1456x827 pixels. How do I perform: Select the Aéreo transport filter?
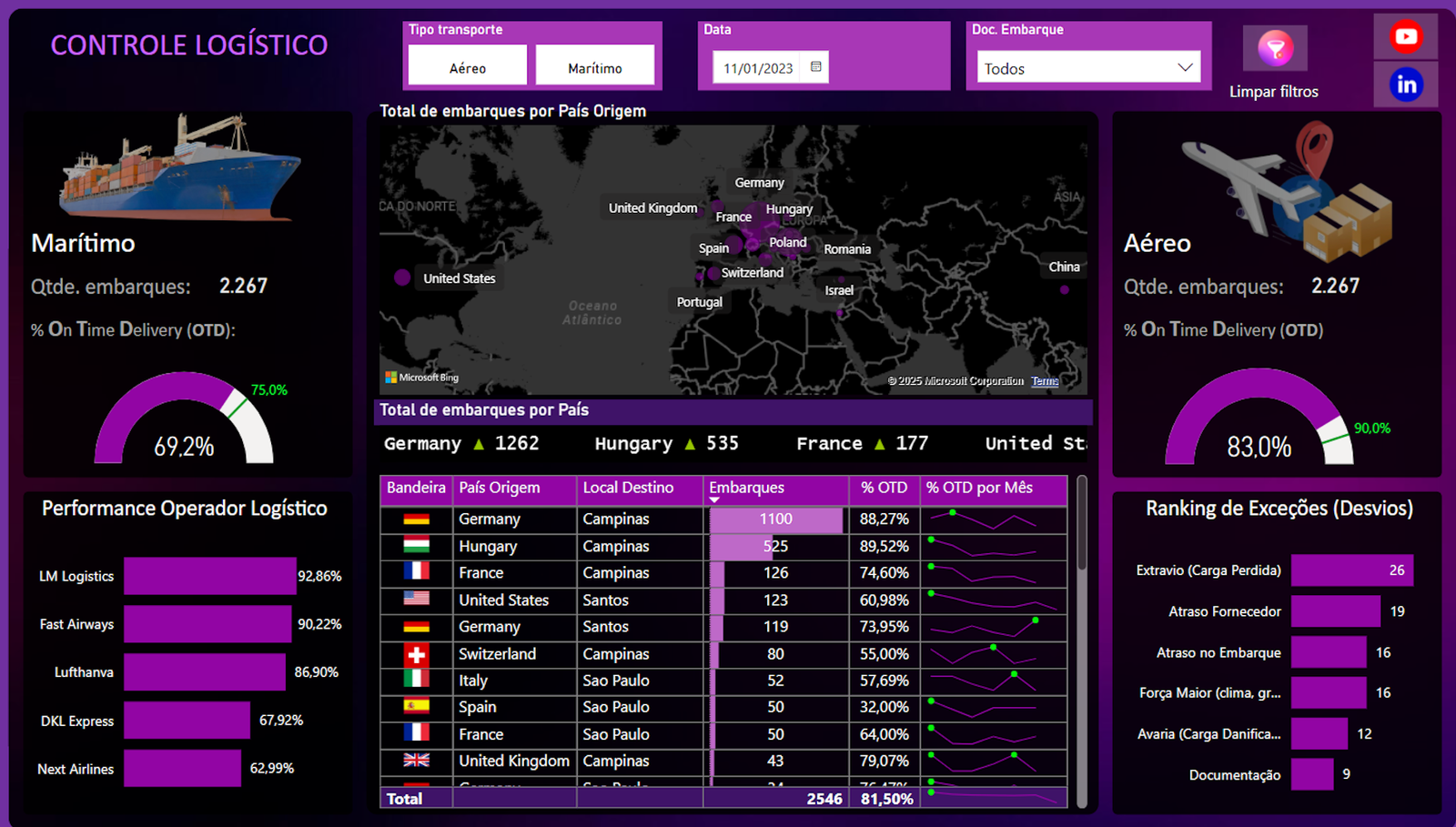[466, 65]
